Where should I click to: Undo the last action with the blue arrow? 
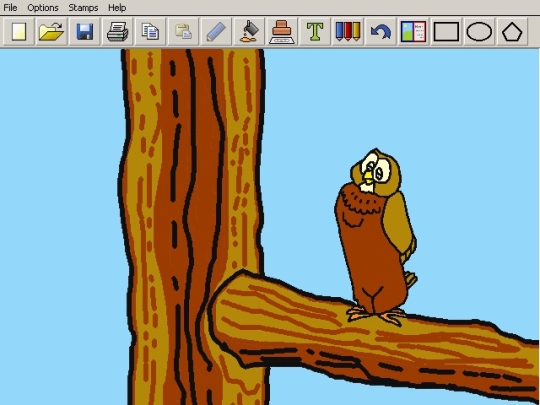click(x=381, y=32)
